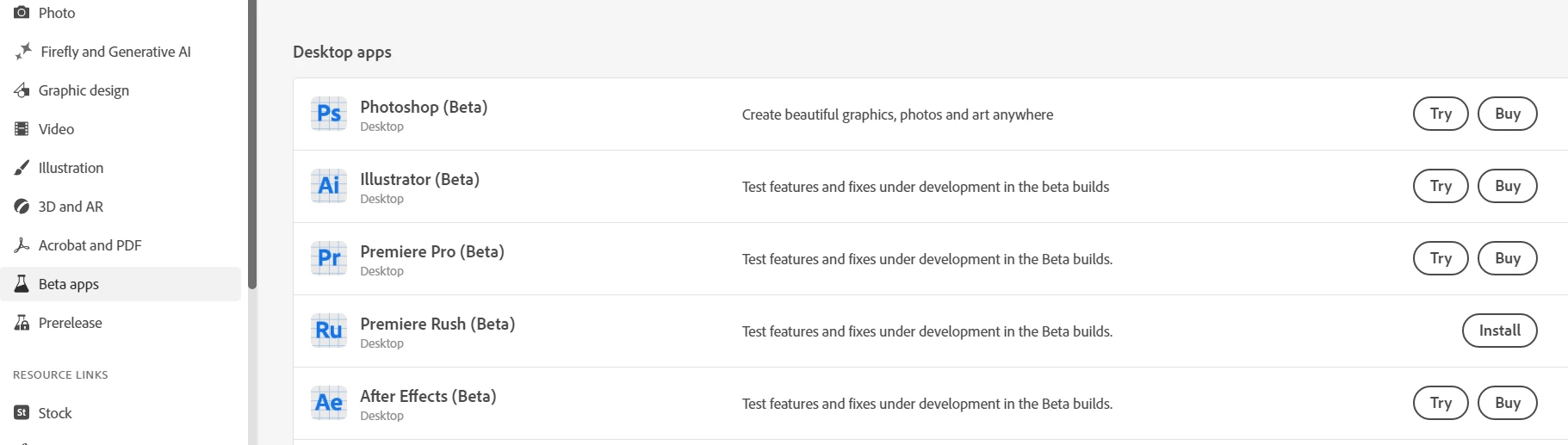
Task: Try Photoshop (Beta)
Action: [x=1441, y=114]
